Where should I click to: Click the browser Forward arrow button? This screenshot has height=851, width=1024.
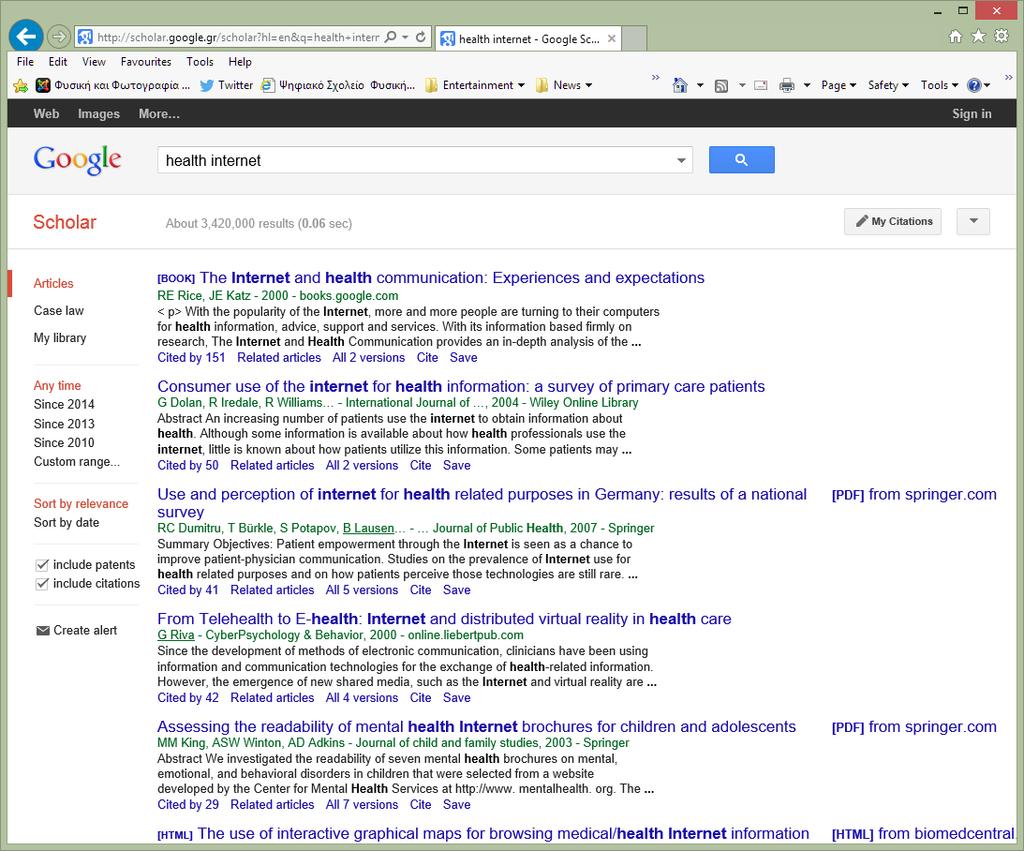(59, 37)
